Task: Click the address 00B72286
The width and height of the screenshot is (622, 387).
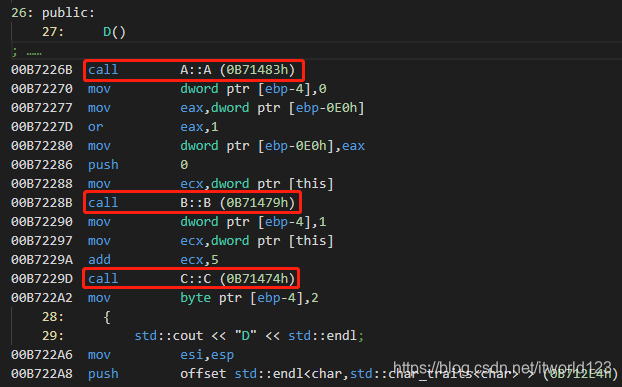Action: [42, 165]
